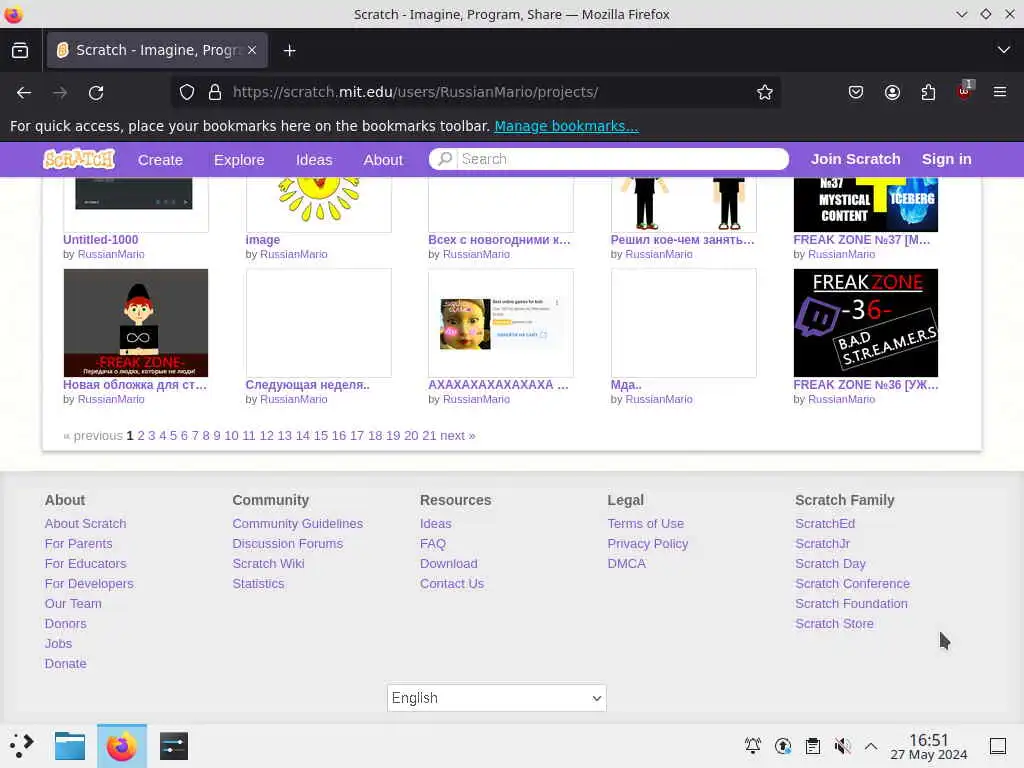Focus the Scratch search field
The height and width of the screenshot is (768, 1024).
click(609, 159)
